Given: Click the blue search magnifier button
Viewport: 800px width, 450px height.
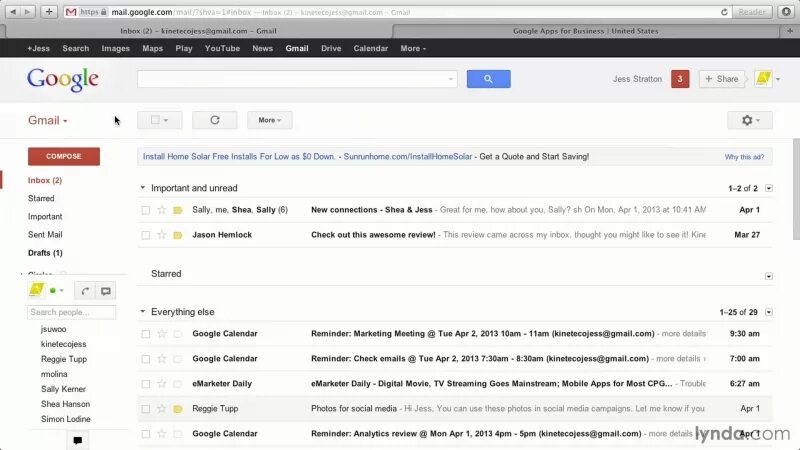Looking at the screenshot, I should 488,79.
